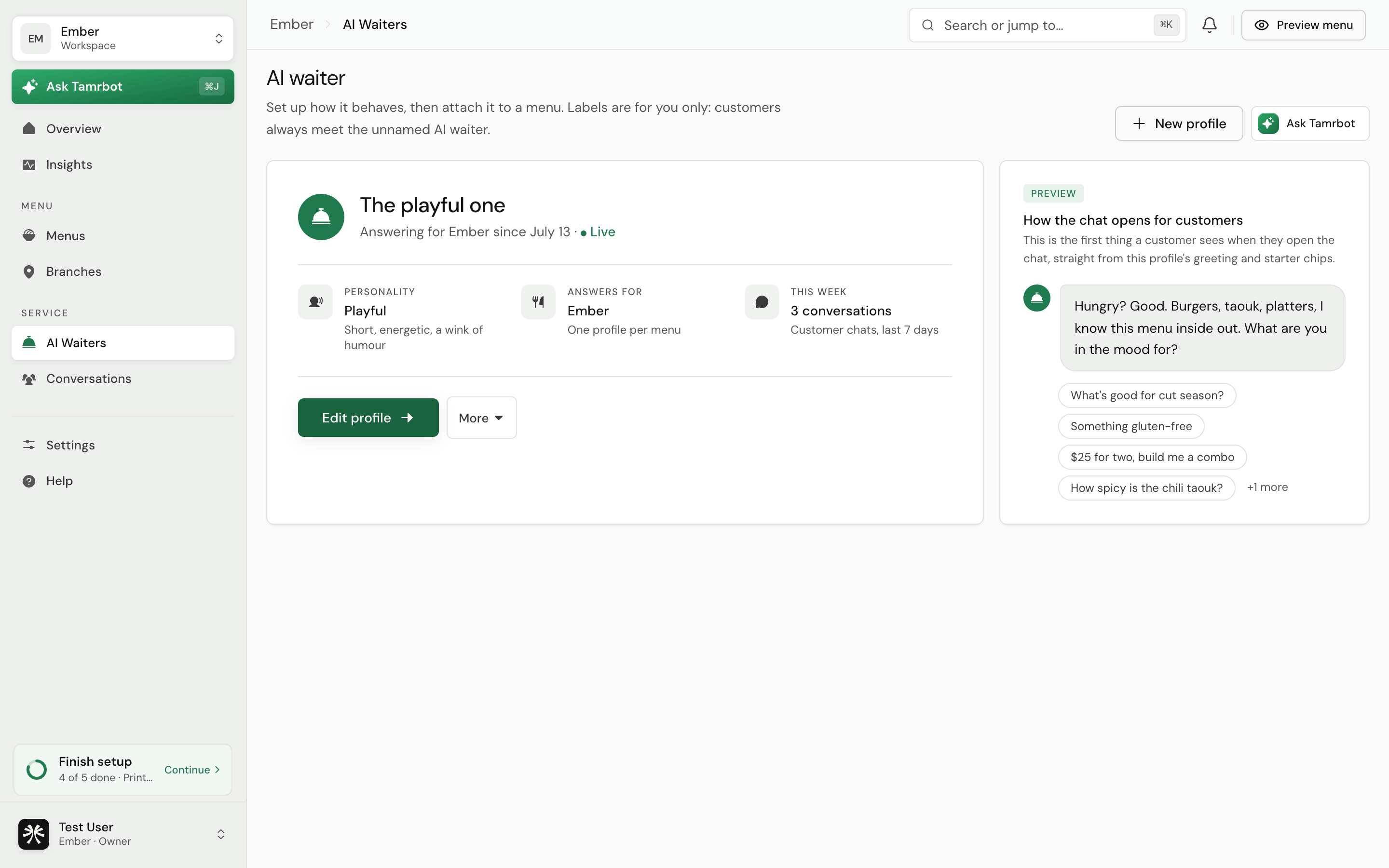Click the green Ask Tamrbot sidebar button
Viewport: 1389px width, 868px height.
123,87
